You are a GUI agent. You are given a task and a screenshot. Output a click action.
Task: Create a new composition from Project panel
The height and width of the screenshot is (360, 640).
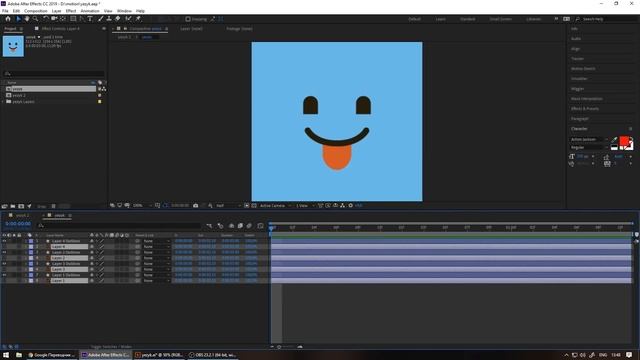[x=21, y=206]
